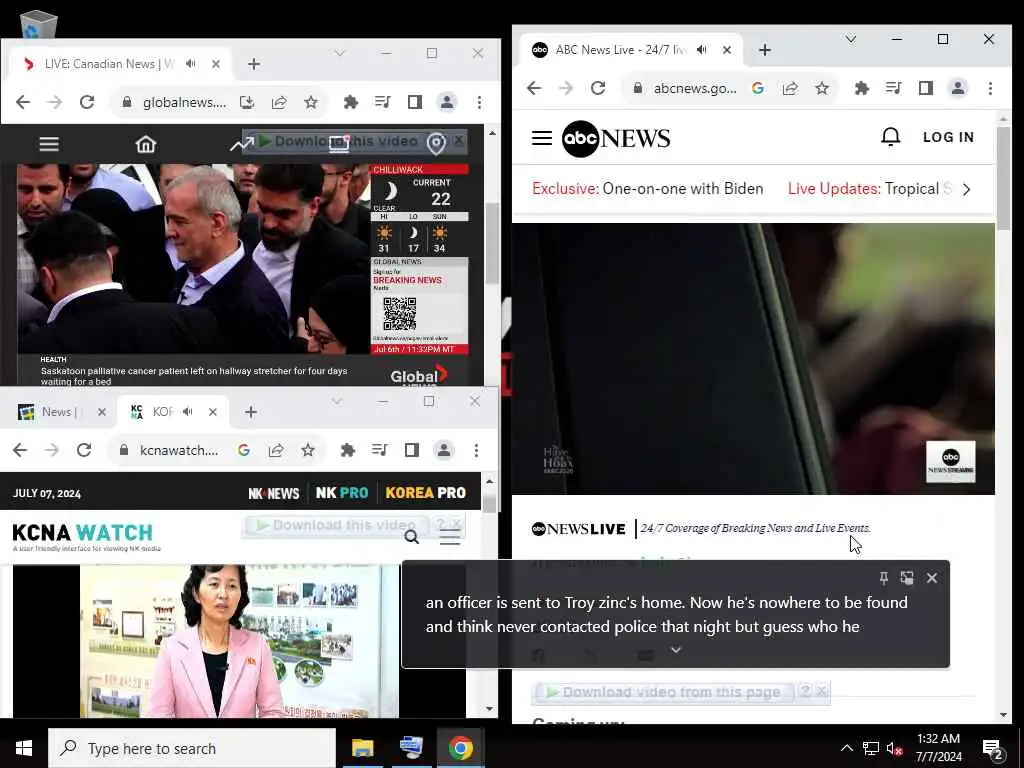Show hidden system tray icons
The image size is (1024, 768).
pos(846,748)
